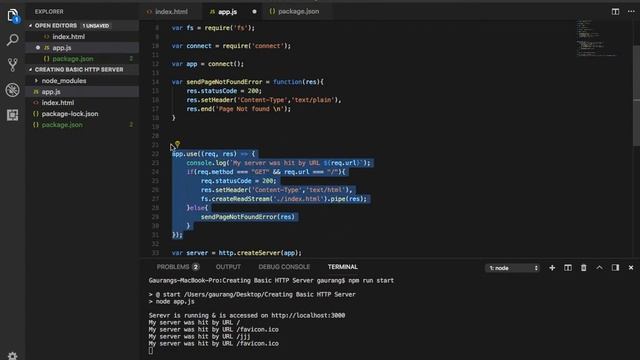Click the fs.createReadStream code line
Image resolution: width=640 pixels, height=360 pixels.
coord(284,199)
